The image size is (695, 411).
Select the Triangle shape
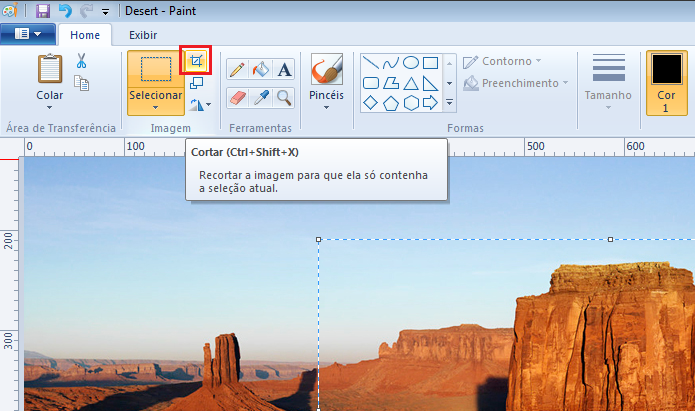[410, 83]
